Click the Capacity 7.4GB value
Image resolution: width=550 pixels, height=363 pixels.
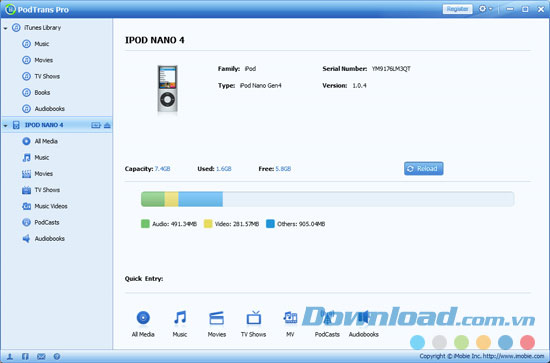(162, 169)
